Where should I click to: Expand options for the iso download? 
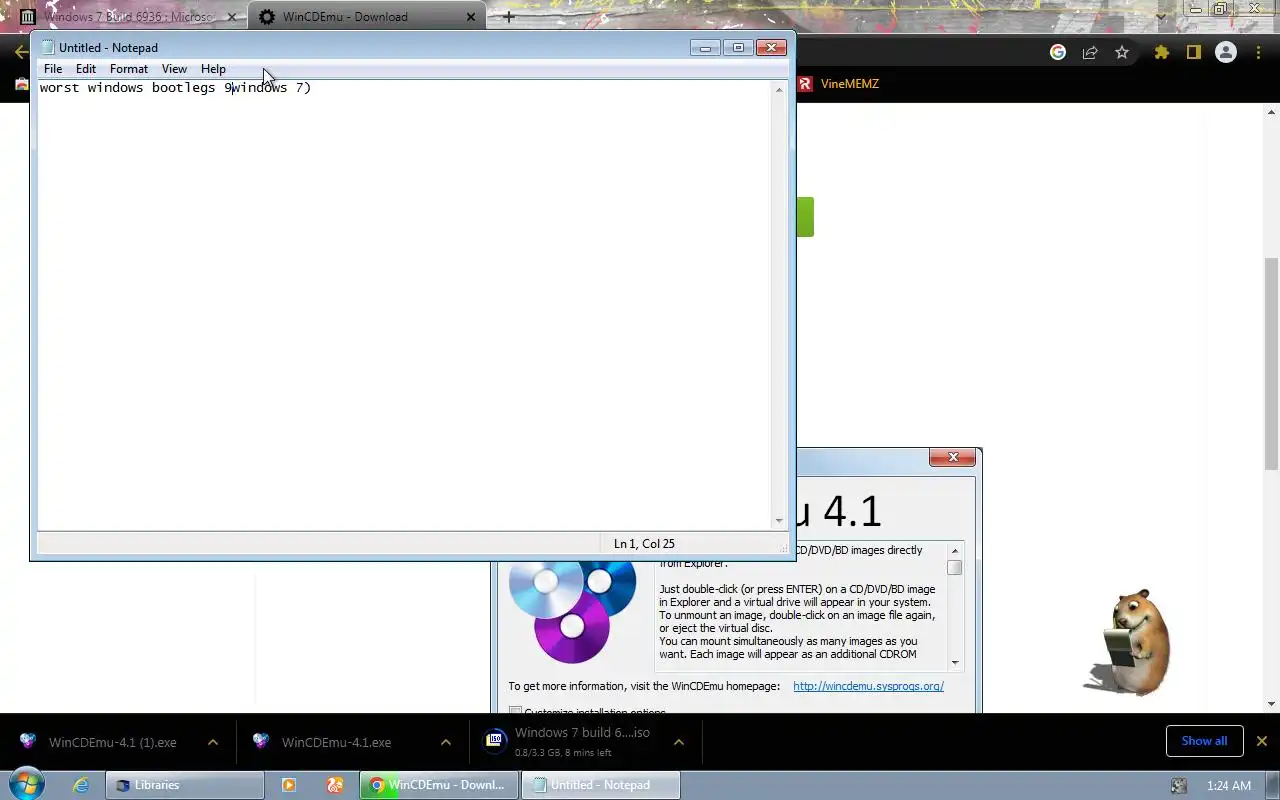(x=678, y=742)
